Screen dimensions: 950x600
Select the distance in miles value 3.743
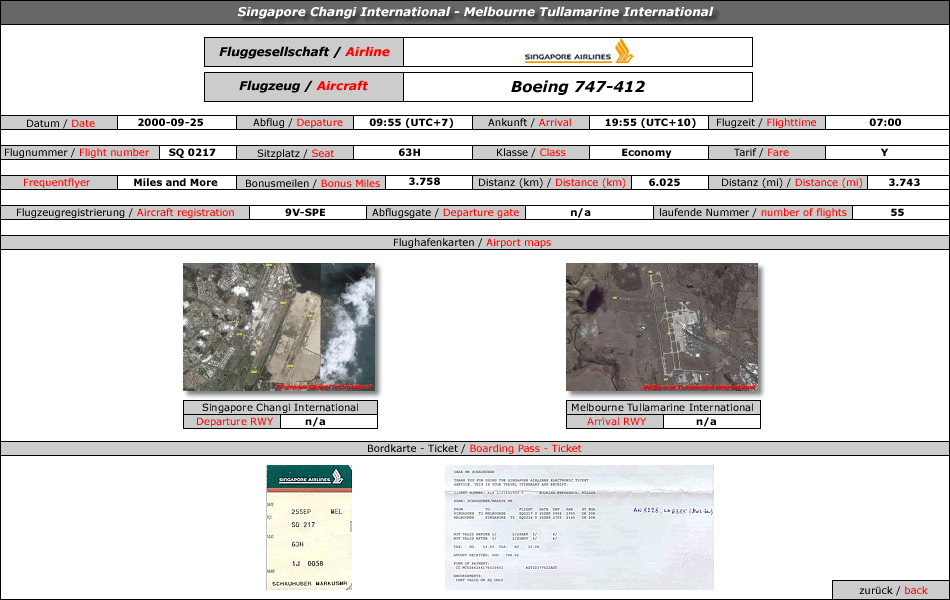click(x=904, y=182)
